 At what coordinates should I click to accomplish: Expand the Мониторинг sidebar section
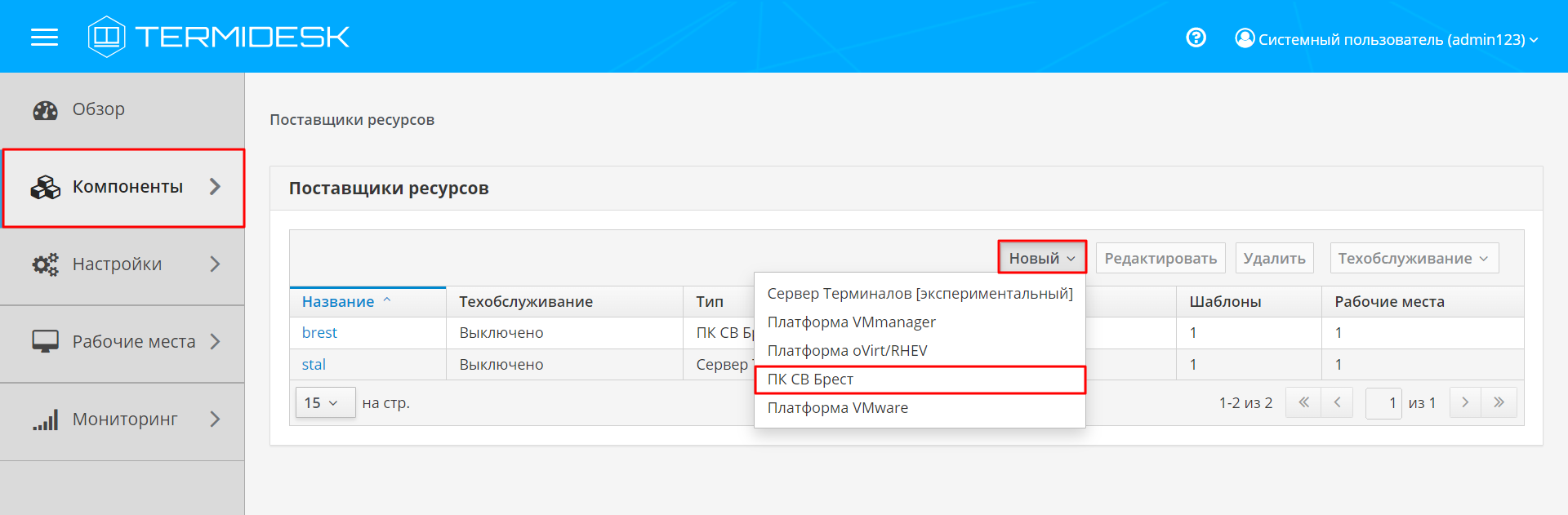coord(215,420)
